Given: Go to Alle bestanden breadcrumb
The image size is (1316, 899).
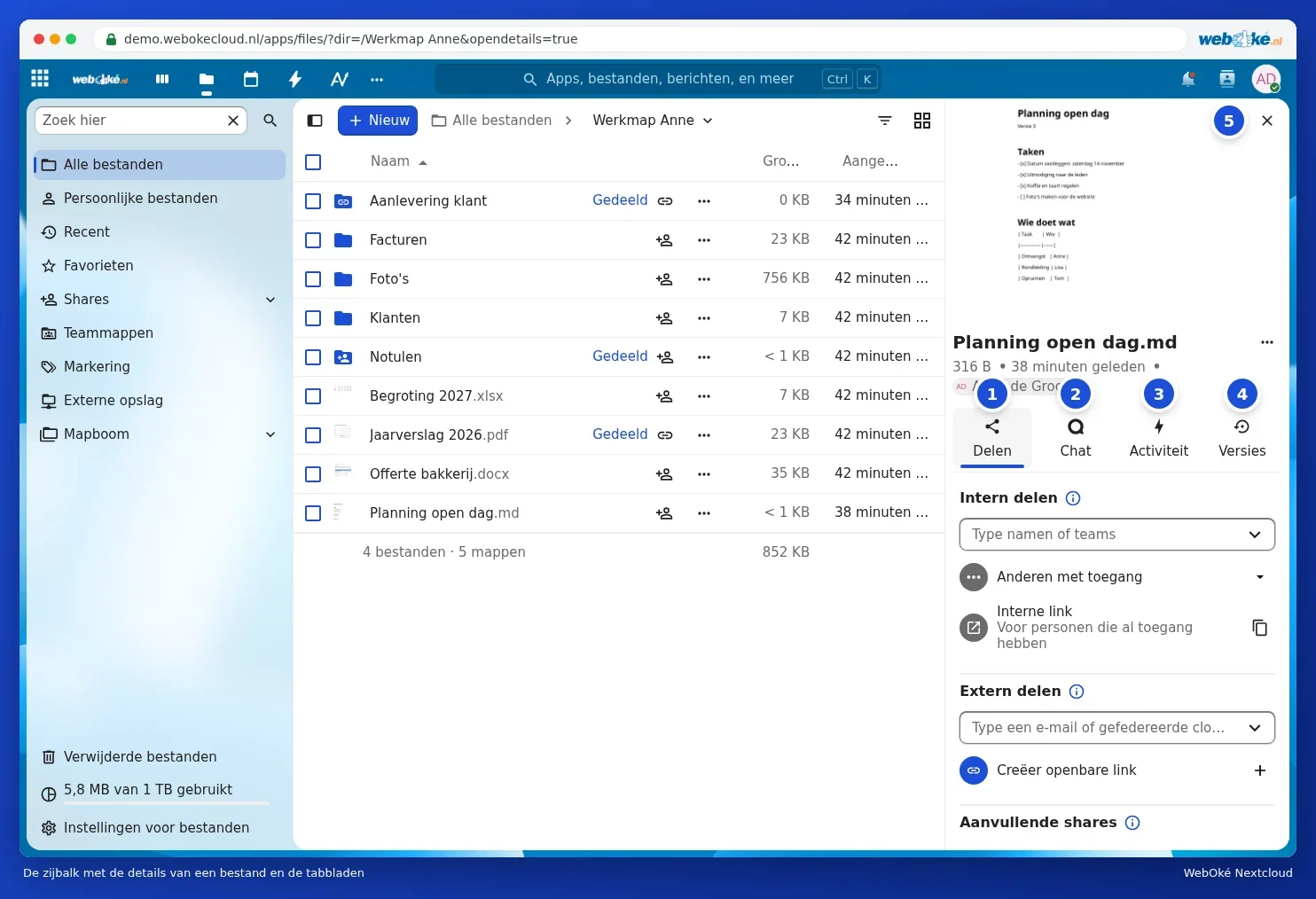Looking at the screenshot, I should 492,121.
